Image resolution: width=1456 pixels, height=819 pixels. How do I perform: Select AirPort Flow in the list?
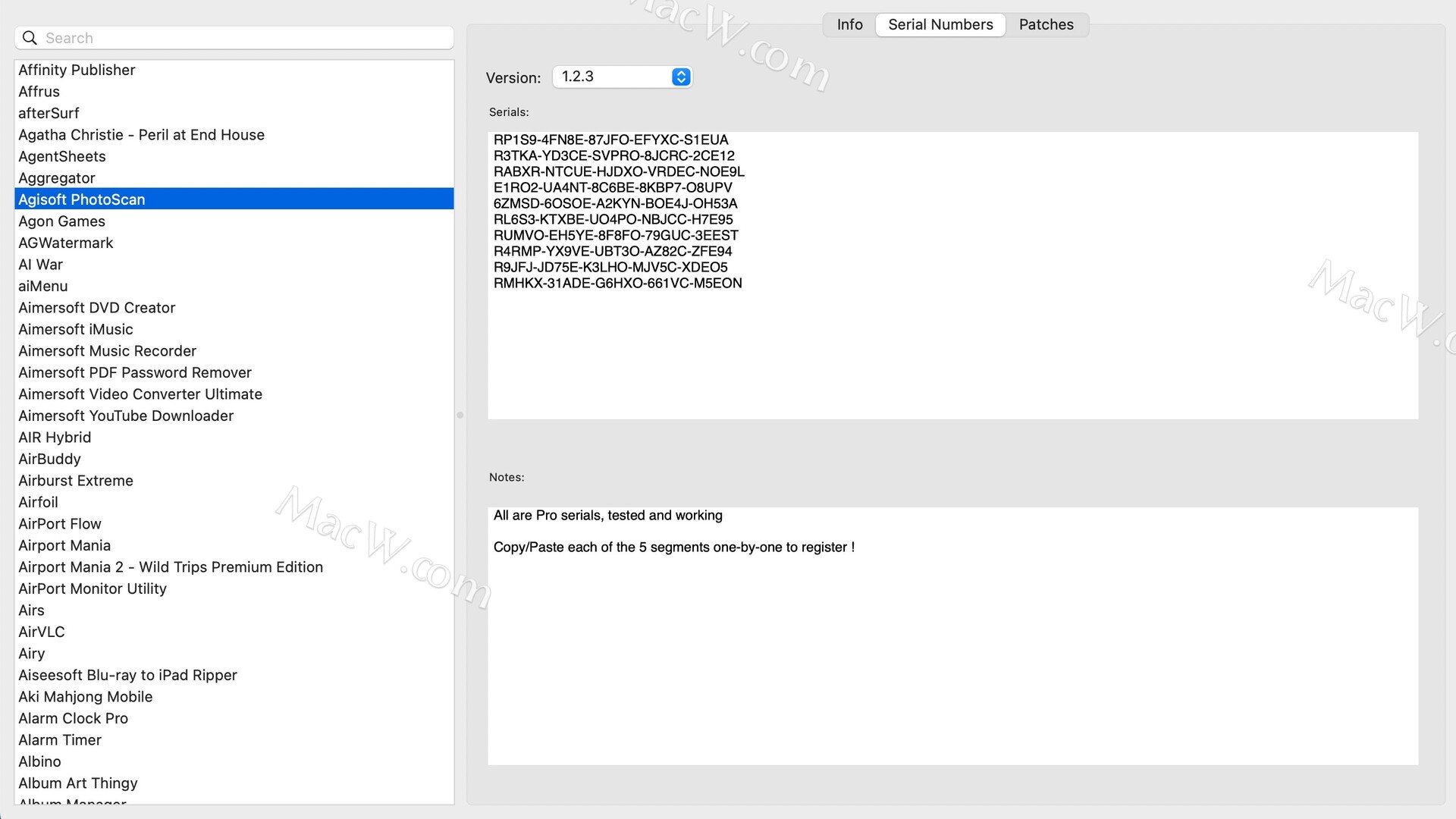[234, 524]
